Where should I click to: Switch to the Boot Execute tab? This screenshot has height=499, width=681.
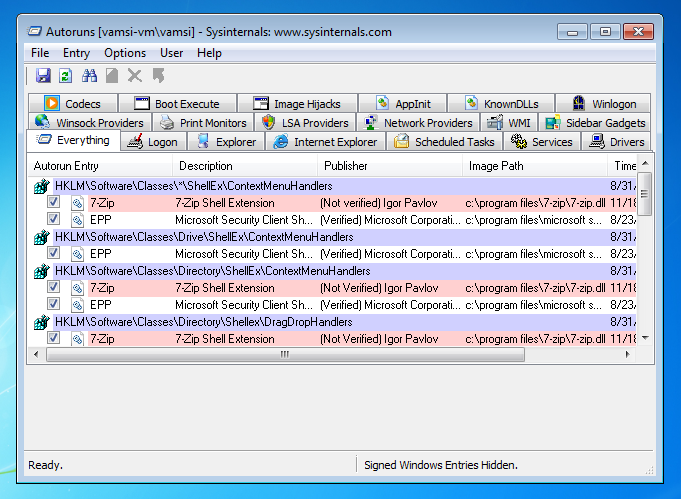point(178,103)
